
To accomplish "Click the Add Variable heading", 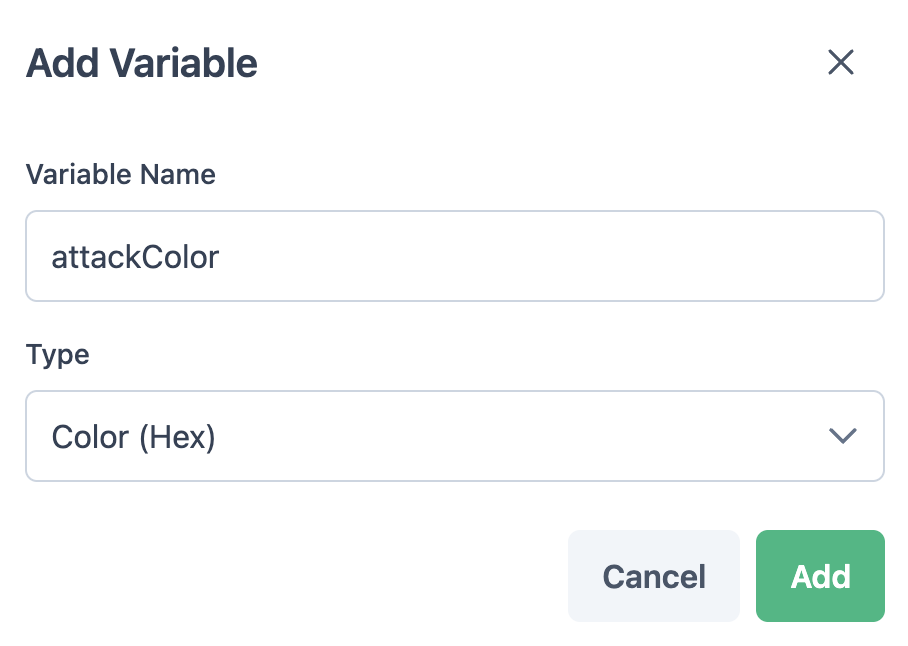I will click(x=142, y=64).
